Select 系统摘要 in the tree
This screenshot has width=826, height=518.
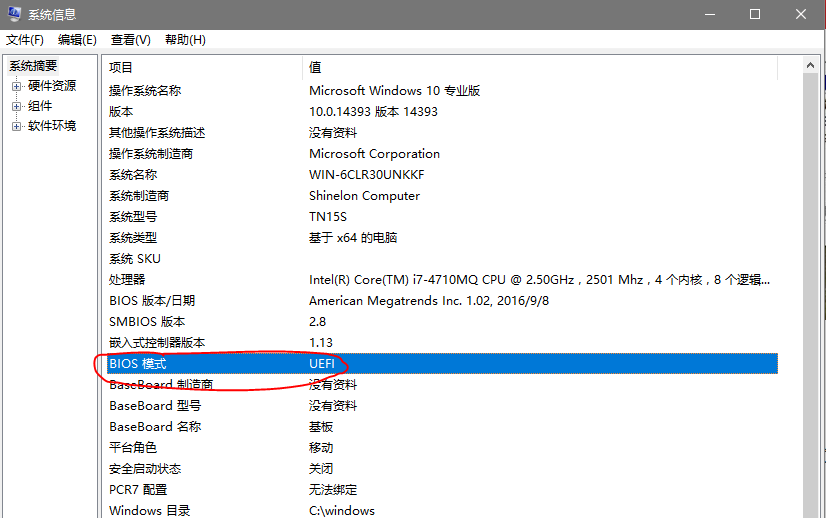click(x=33, y=66)
